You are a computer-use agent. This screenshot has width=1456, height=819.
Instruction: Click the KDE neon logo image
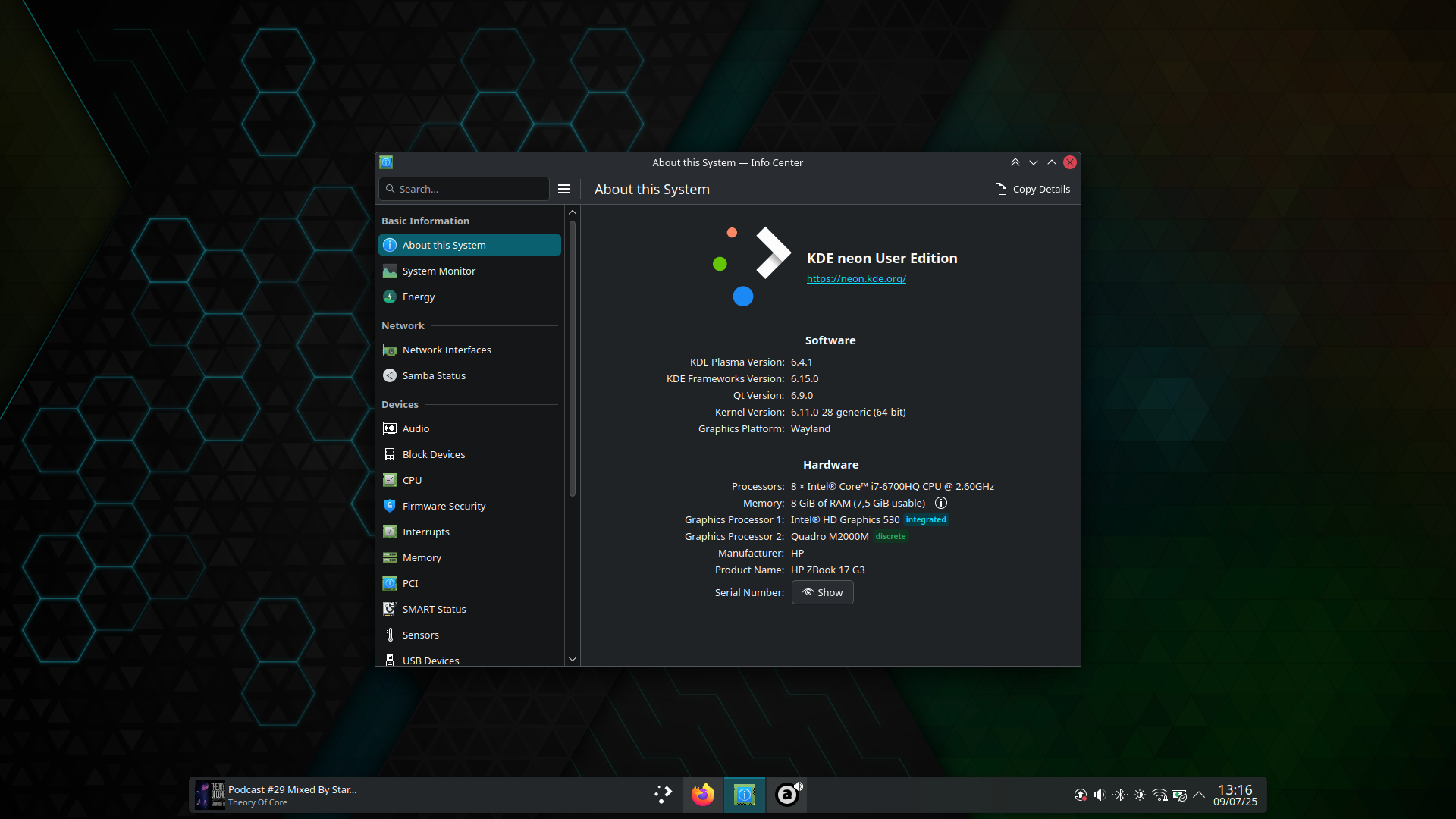click(x=752, y=266)
